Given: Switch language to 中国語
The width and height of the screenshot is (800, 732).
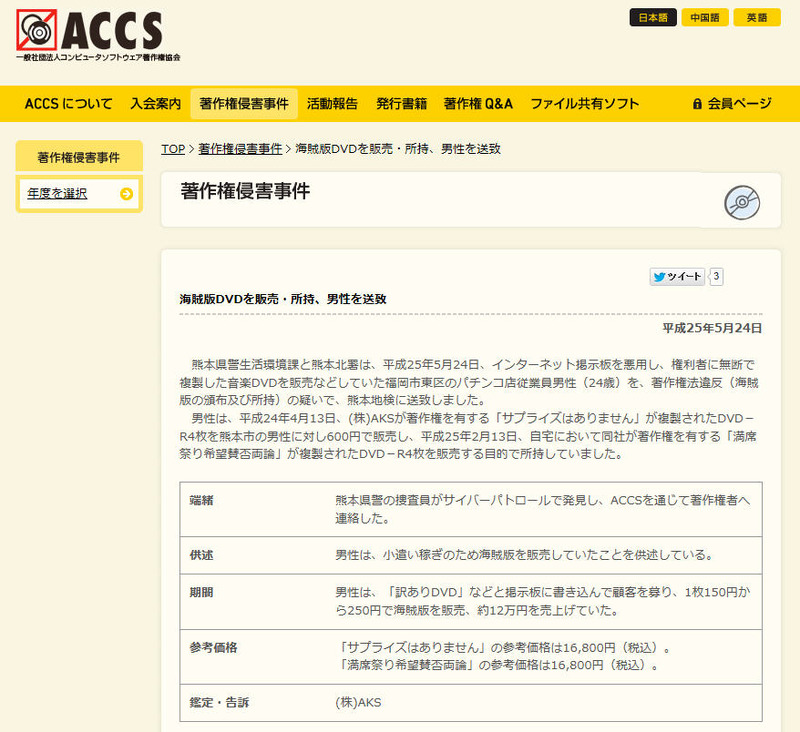Looking at the screenshot, I should (705, 18).
